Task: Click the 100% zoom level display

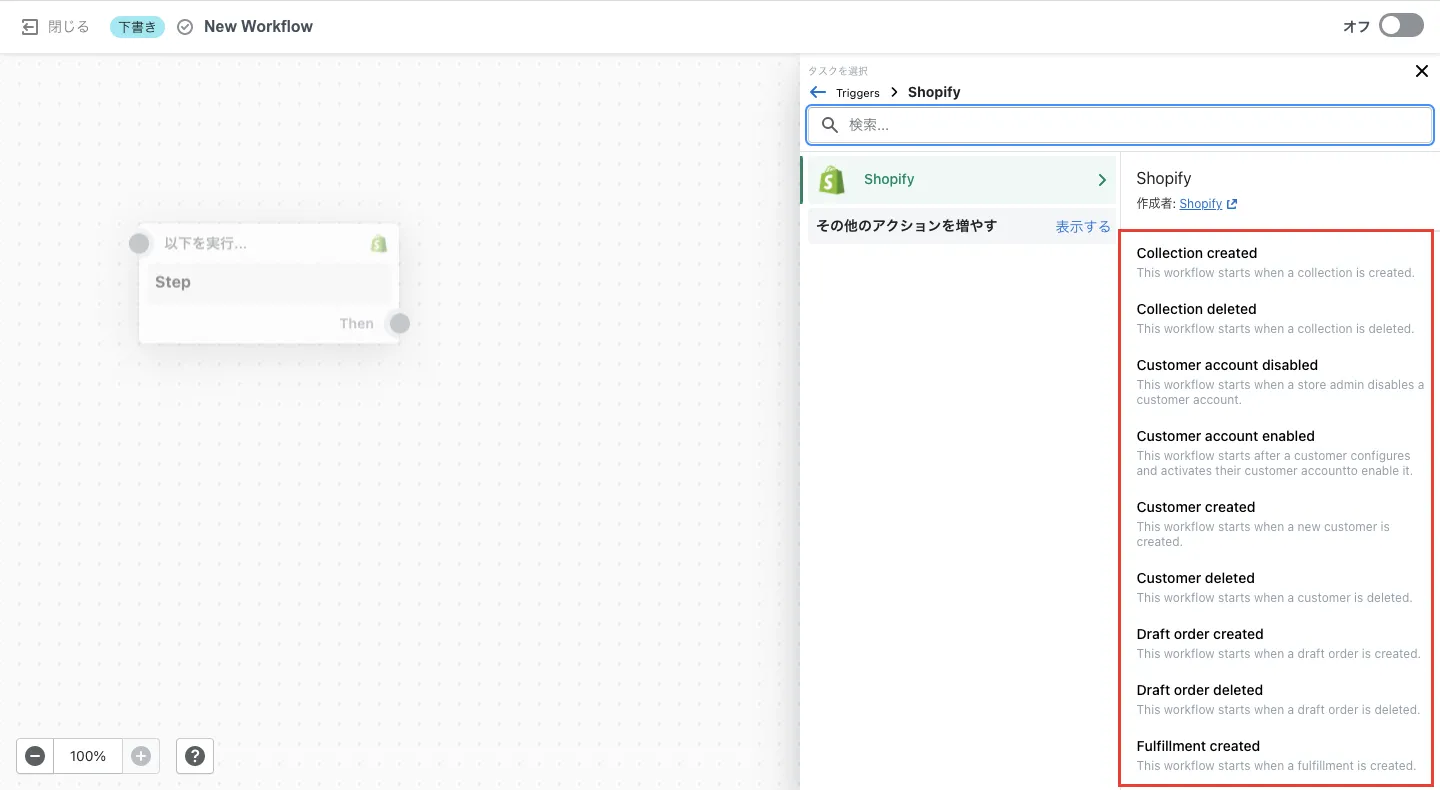Action: pyautogui.click(x=88, y=756)
